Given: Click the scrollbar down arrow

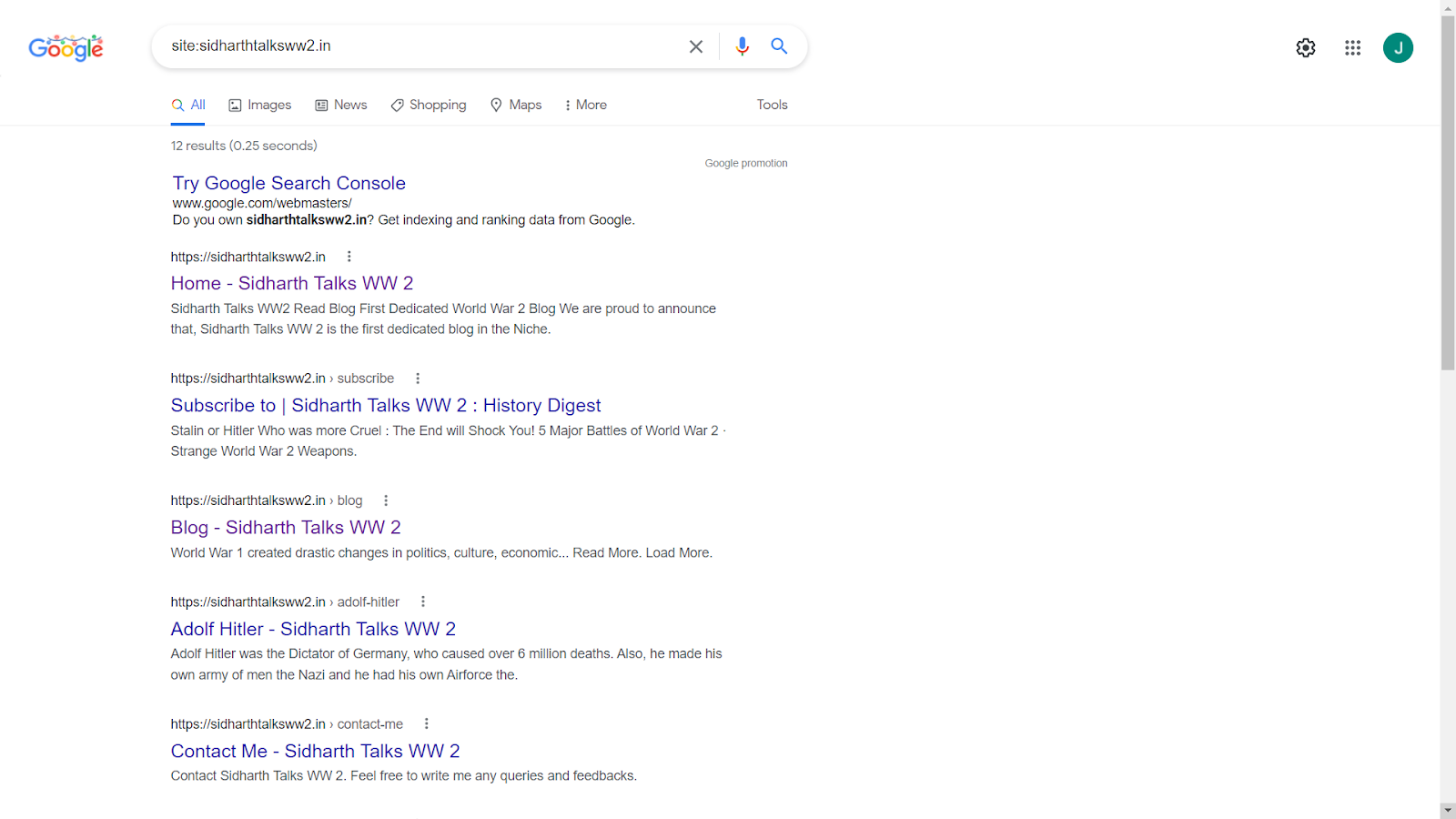Looking at the screenshot, I should click(1448, 810).
